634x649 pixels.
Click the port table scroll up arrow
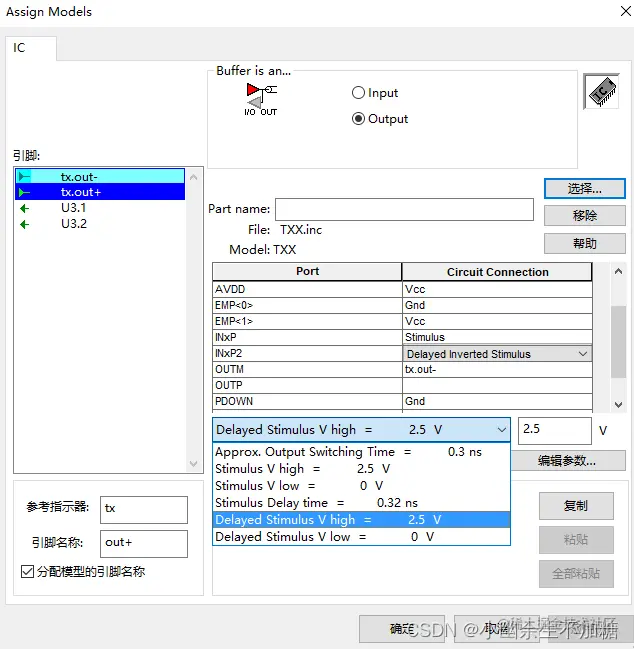tap(618, 272)
